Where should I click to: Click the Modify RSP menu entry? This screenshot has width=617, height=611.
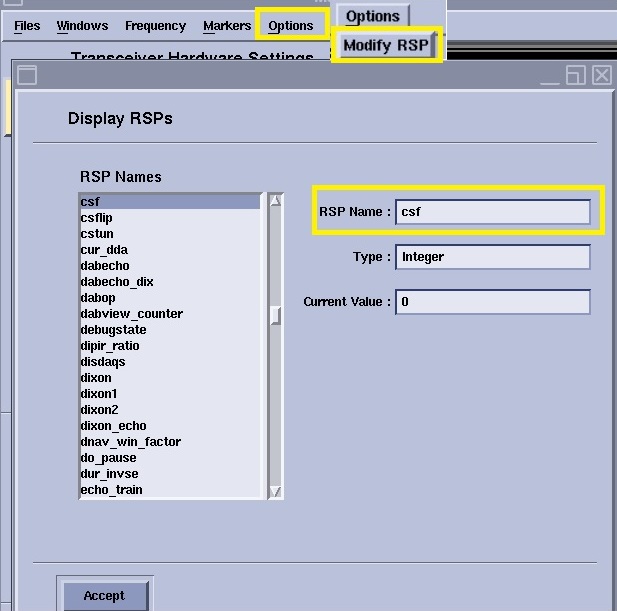tap(385, 46)
